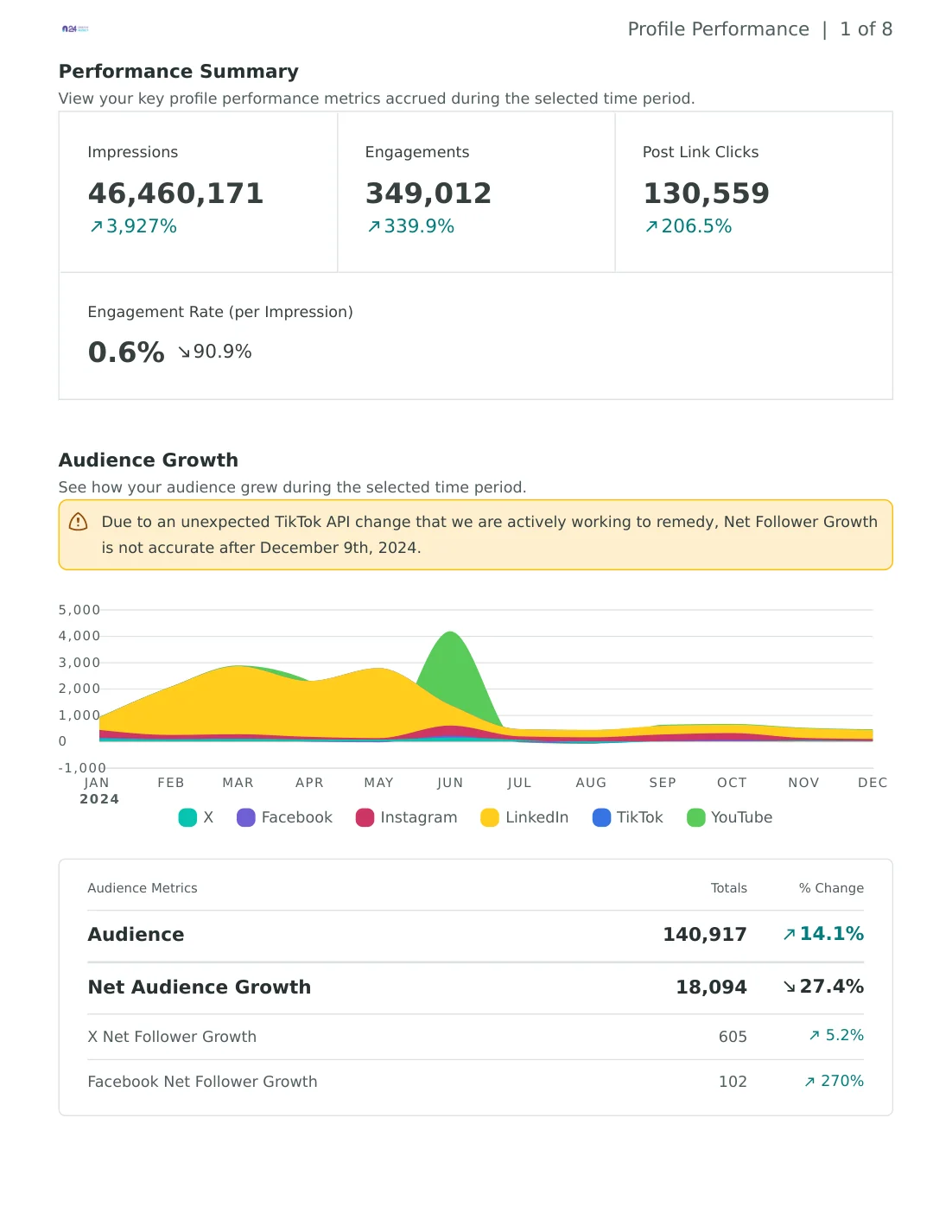Click the Impressions up-arrow trend icon

97,226
